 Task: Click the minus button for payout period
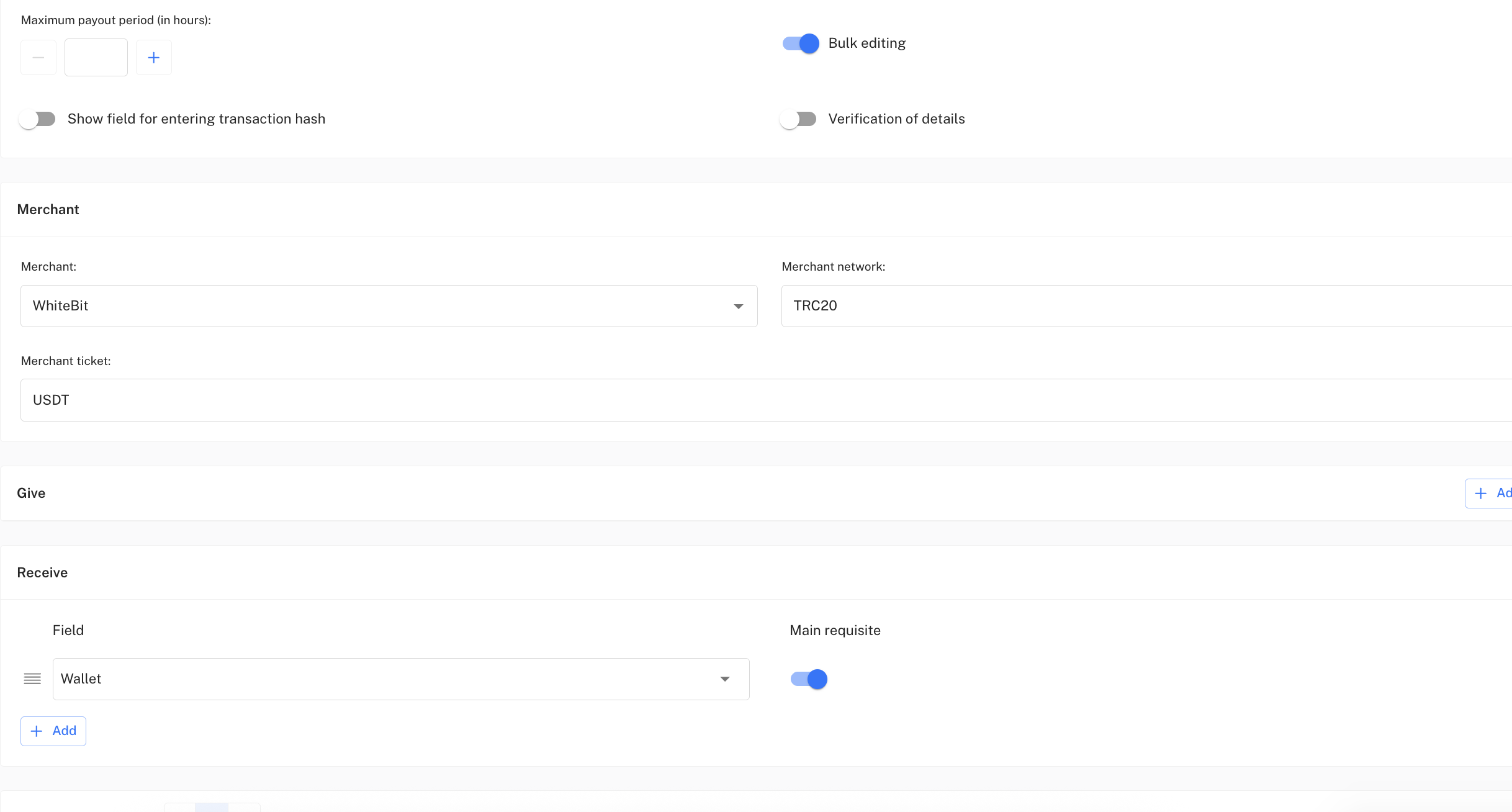38,58
